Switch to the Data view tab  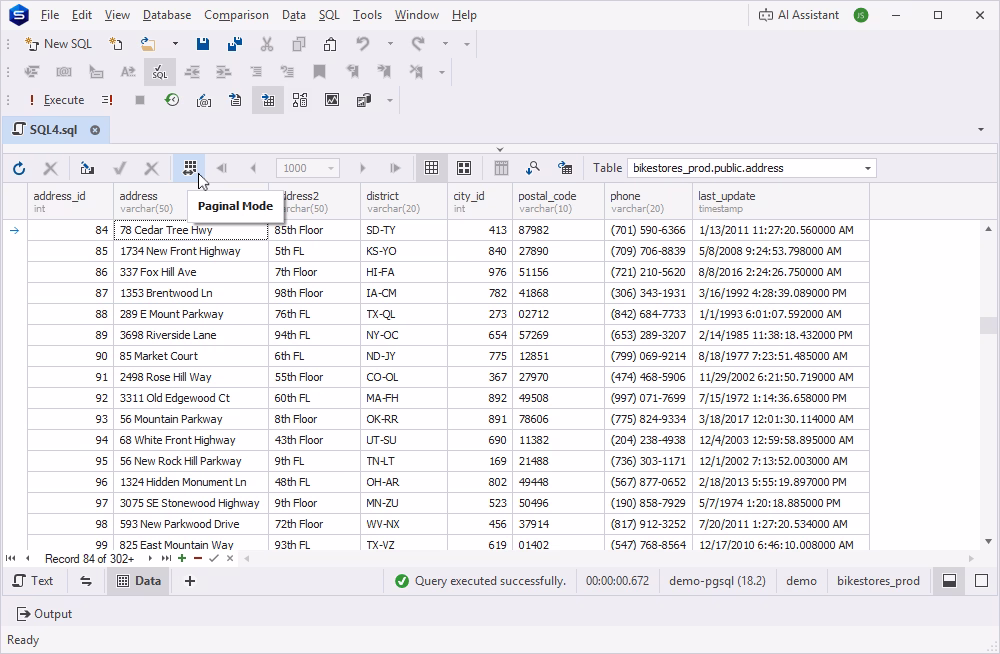point(138,581)
